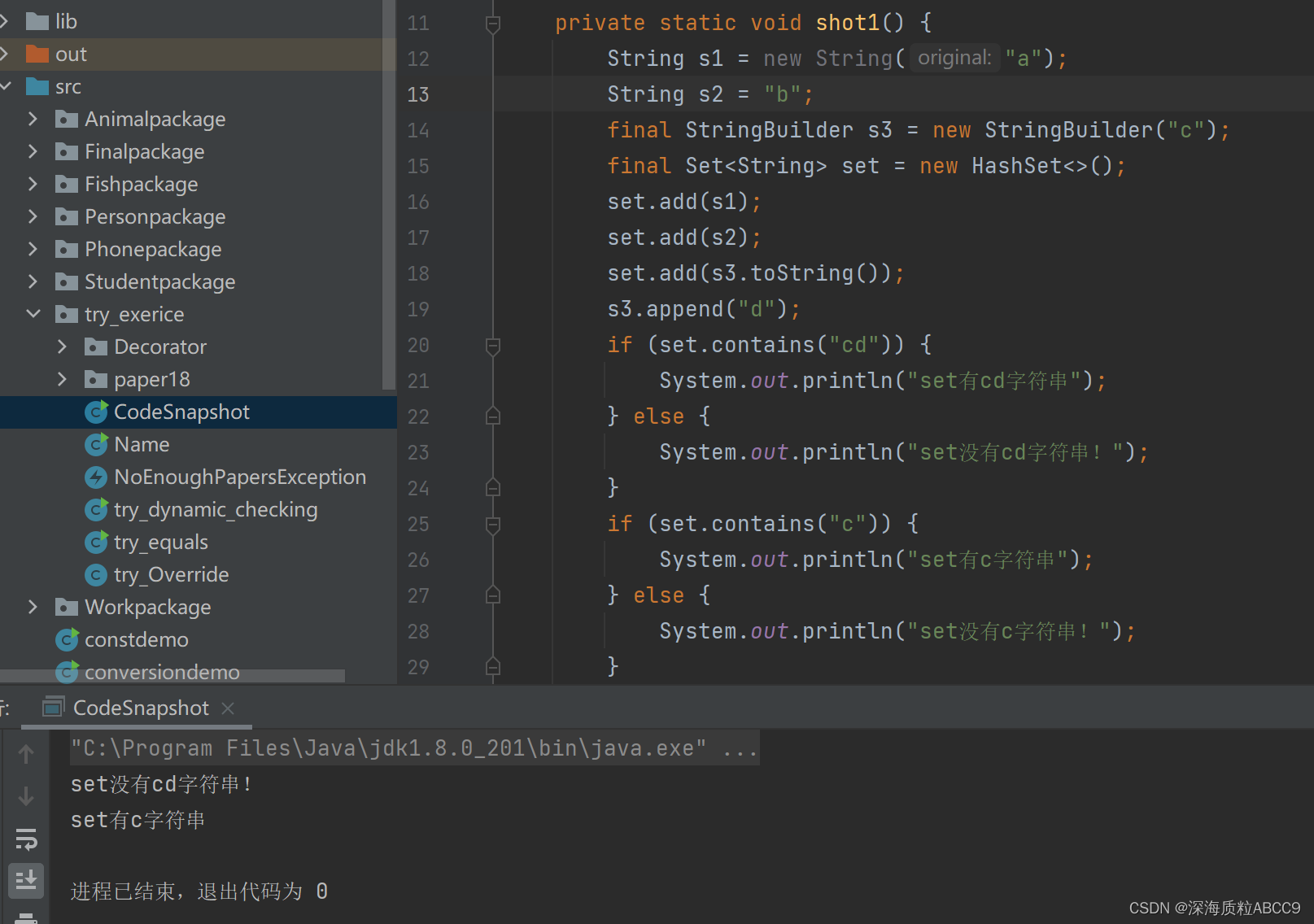Click the s3.append("d") statement
This screenshot has width=1314, height=924.
click(703, 309)
